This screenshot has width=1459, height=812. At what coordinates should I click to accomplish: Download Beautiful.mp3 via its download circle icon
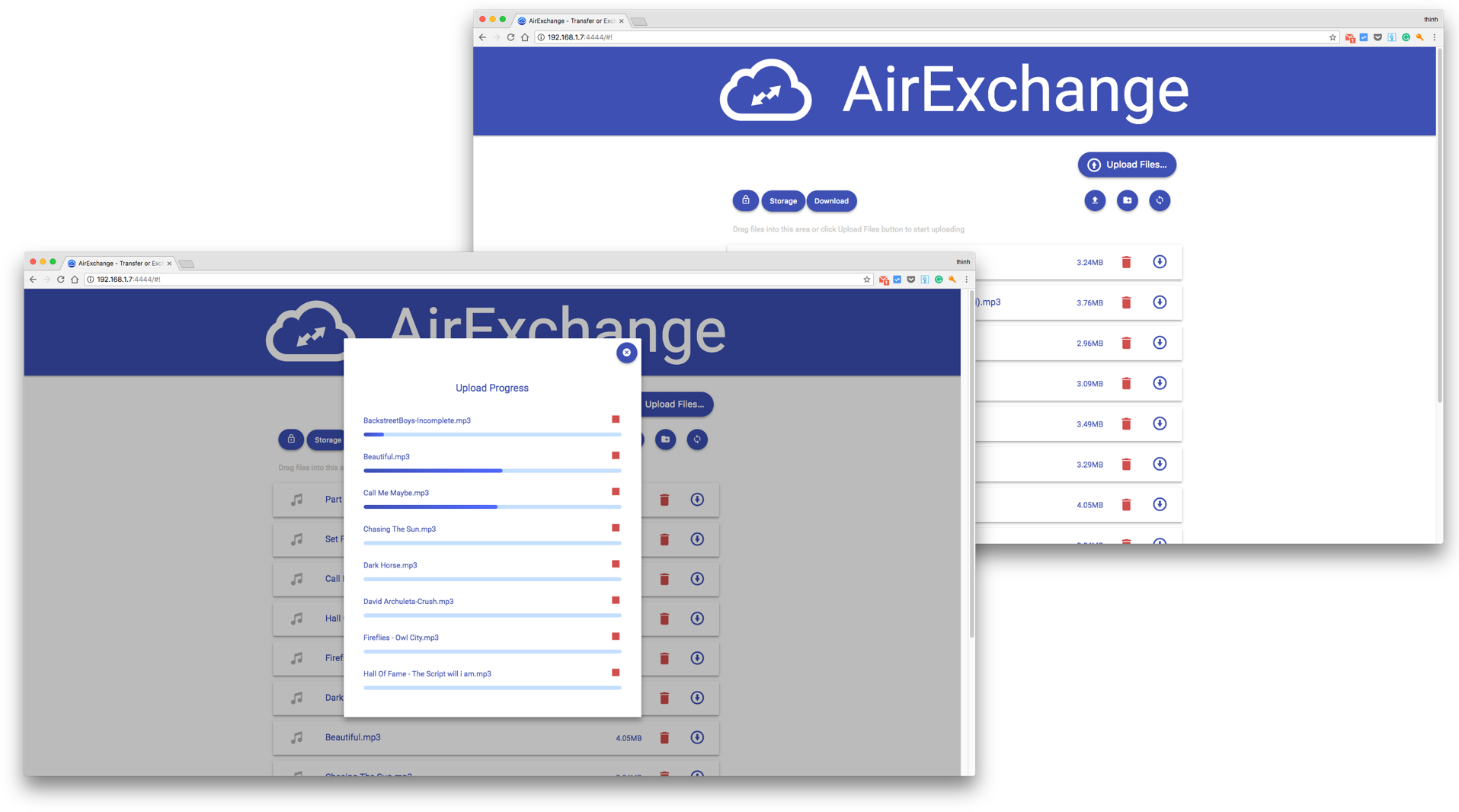tap(697, 737)
